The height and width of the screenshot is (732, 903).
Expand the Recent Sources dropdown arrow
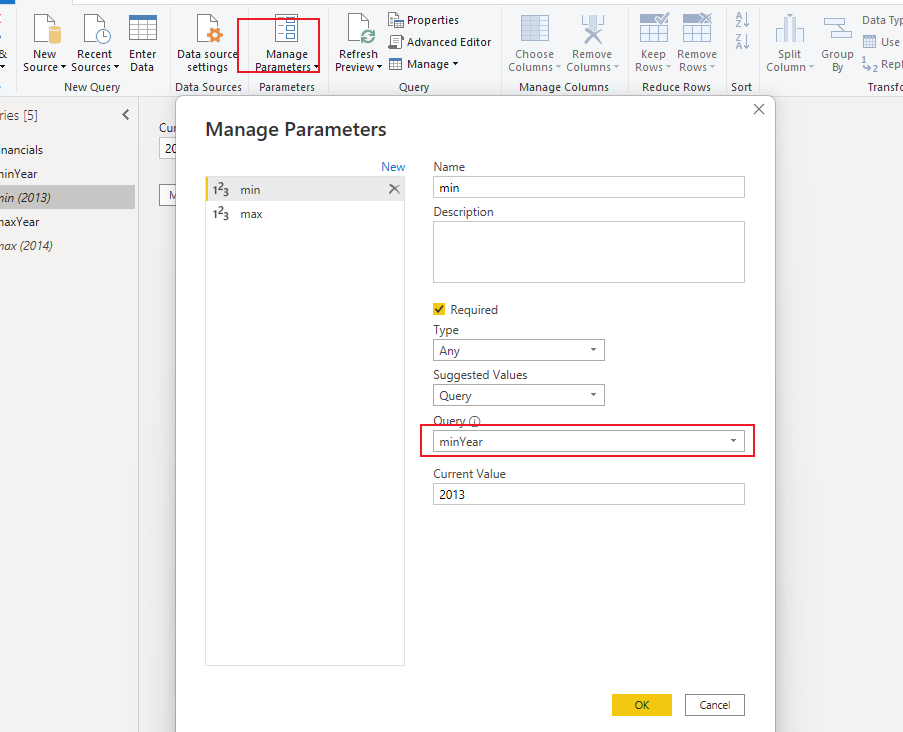tap(116, 67)
